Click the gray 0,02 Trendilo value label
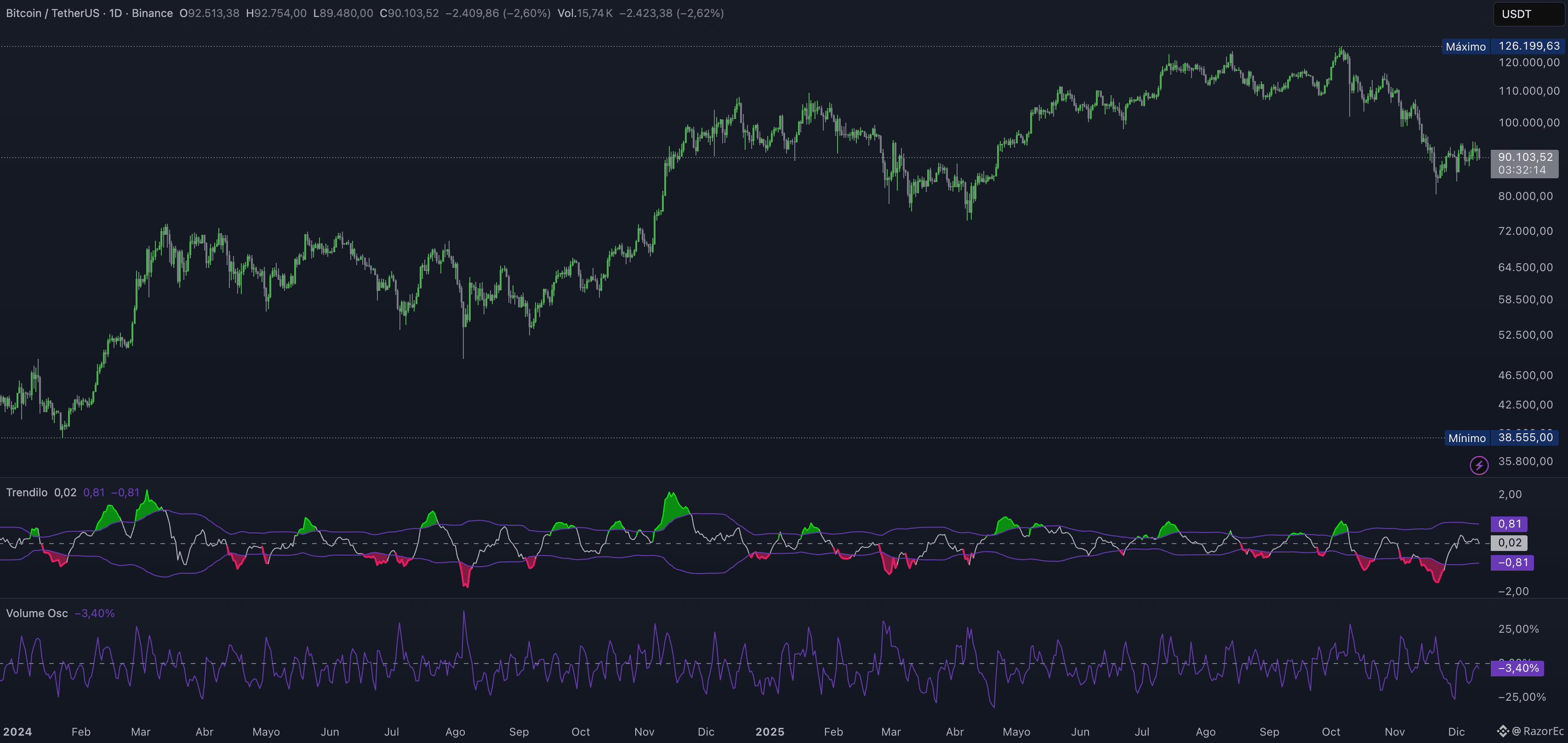This screenshot has height=743, width=1568. pos(1509,543)
